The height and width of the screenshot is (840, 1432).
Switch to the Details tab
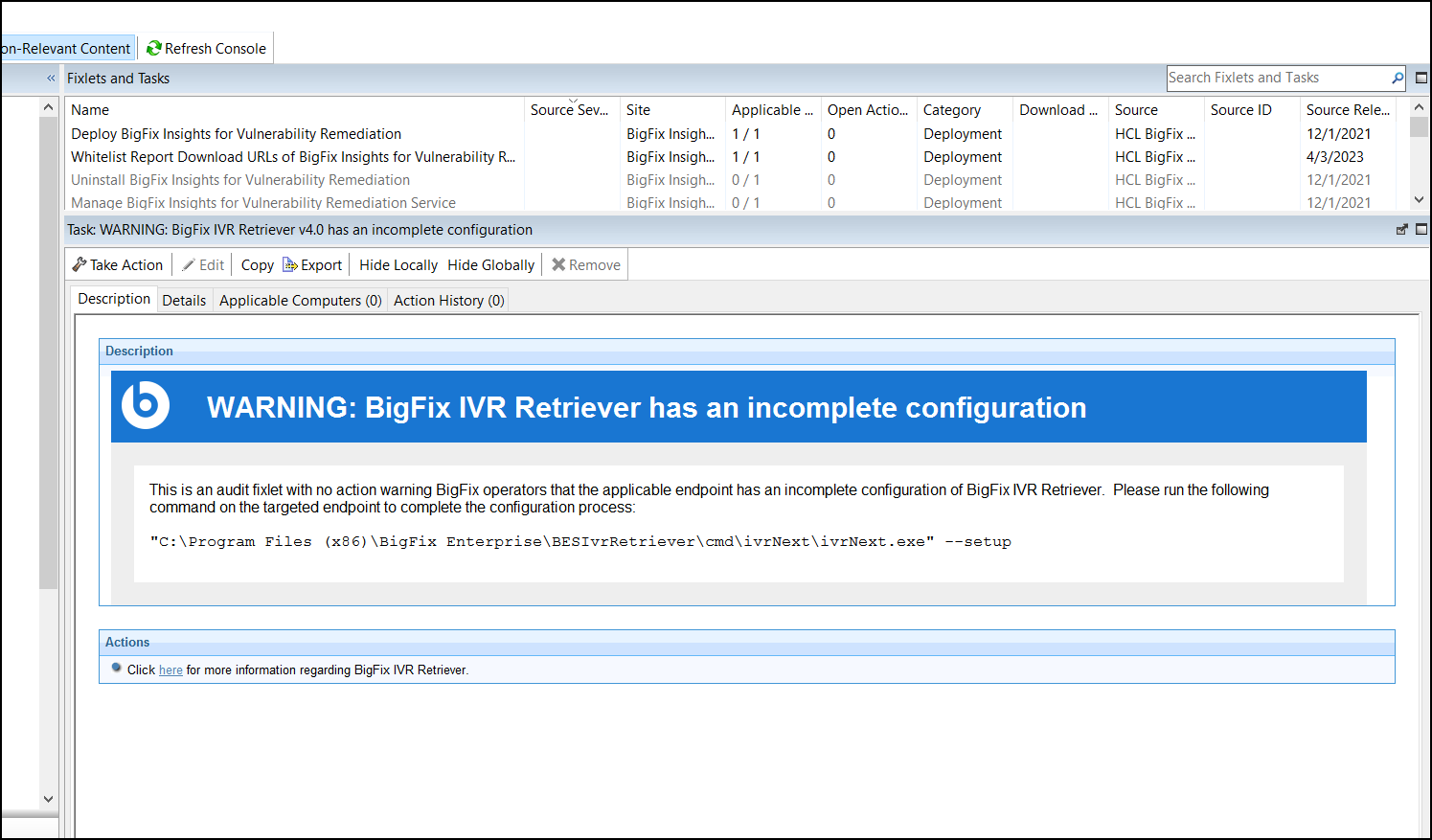click(x=184, y=301)
